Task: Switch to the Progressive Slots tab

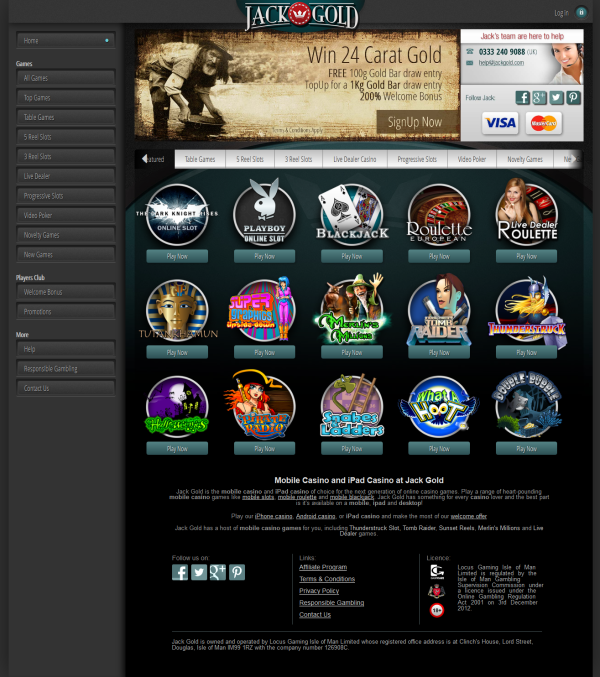Action: [x=417, y=159]
